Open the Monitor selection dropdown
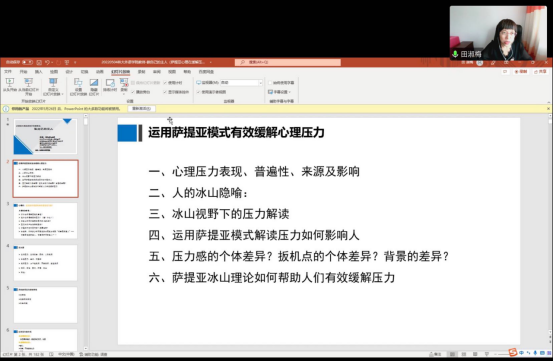This screenshot has height=361, width=554. (241, 83)
